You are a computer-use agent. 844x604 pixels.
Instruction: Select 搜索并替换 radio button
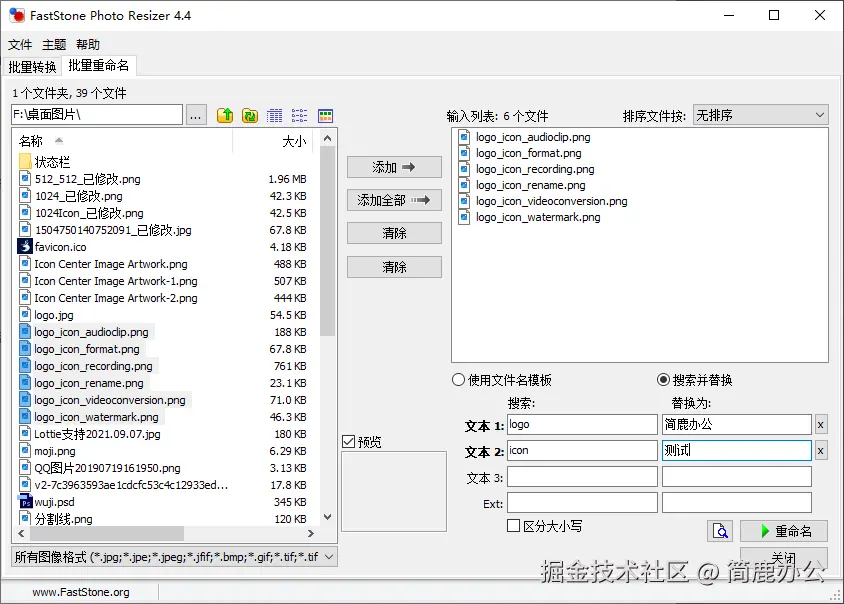click(663, 380)
